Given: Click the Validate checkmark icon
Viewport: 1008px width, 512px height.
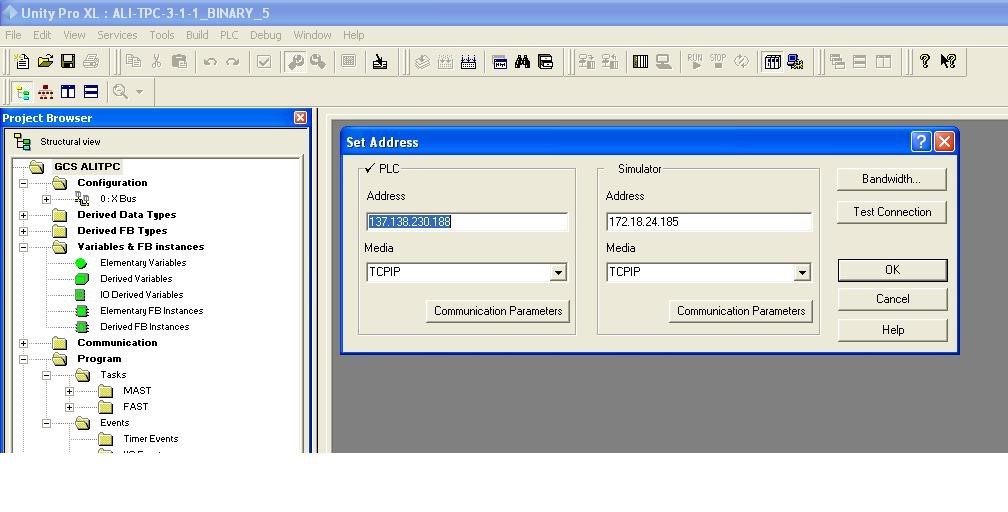Looking at the screenshot, I should (x=264, y=62).
